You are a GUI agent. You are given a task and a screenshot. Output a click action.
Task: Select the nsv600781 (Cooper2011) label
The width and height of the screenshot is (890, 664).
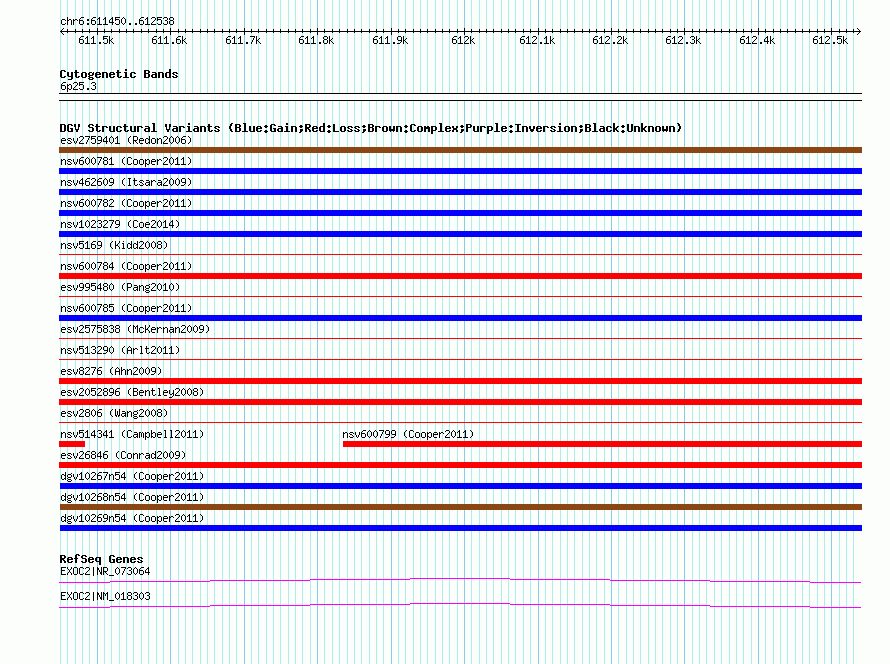coord(126,161)
